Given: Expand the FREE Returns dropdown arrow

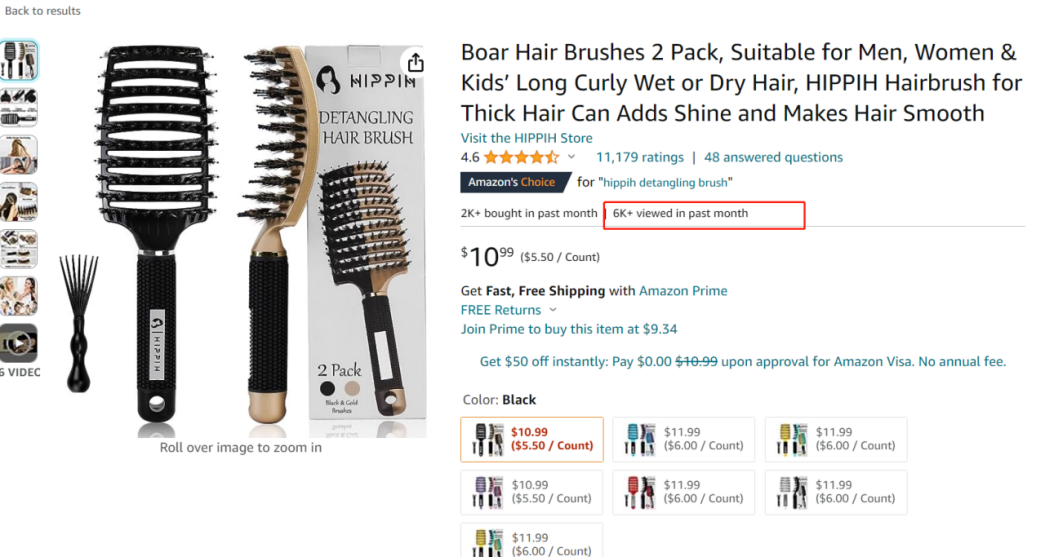Looking at the screenshot, I should tap(554, 310).
